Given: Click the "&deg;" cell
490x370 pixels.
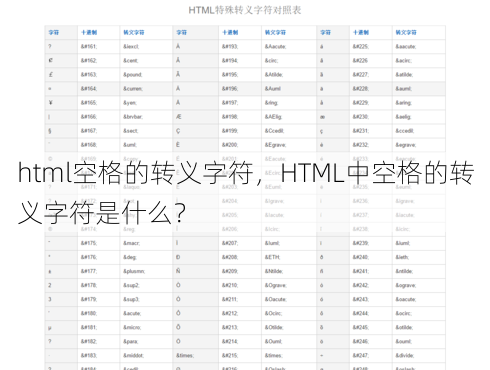Looking at the screenshot, I should 146,257.
